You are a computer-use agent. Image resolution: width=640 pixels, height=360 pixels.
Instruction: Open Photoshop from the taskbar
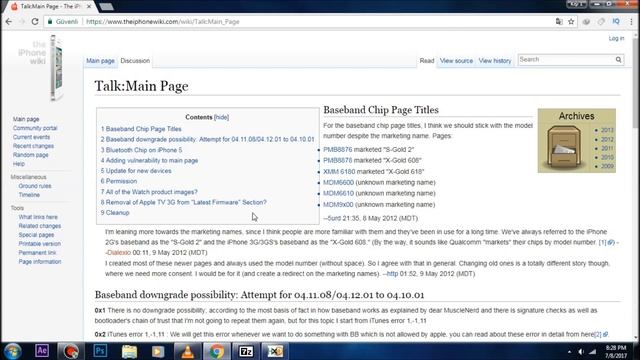pyautogui.click(x=100, y=351)
